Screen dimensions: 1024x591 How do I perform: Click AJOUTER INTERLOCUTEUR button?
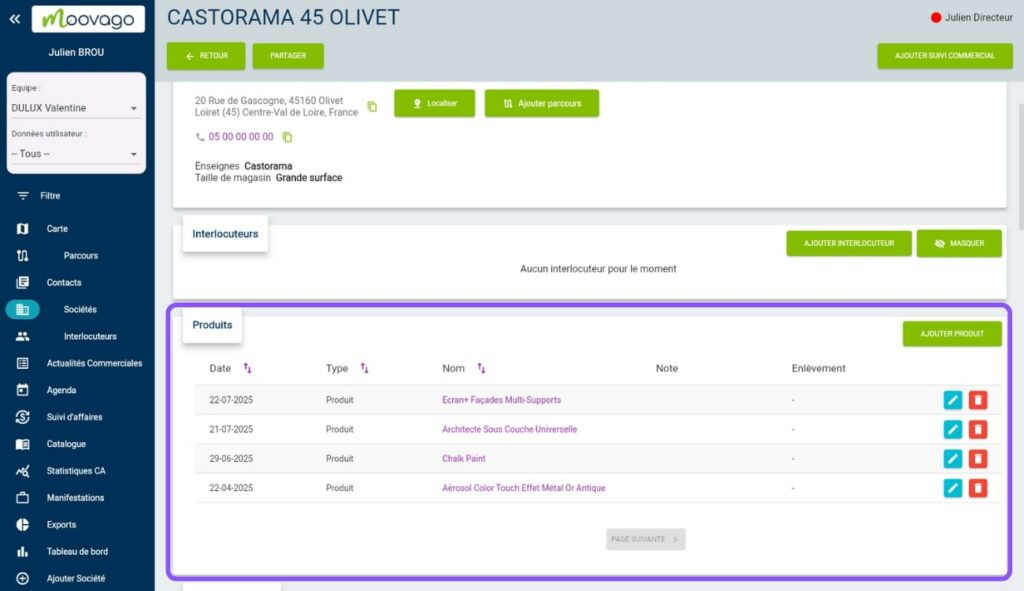[x=848, y=244]
